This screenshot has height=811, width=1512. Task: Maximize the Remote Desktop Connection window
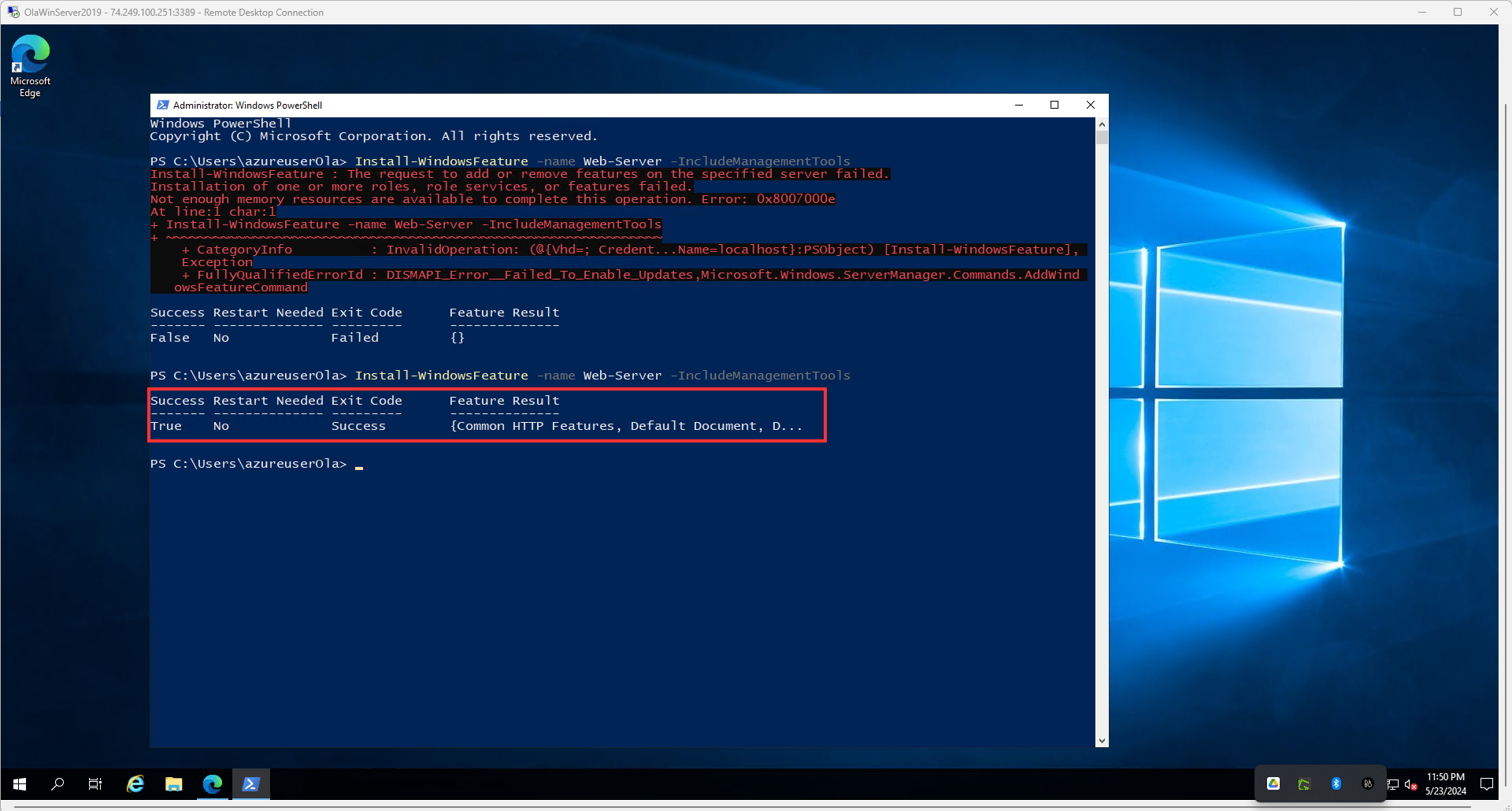(x=1458, y=12)
